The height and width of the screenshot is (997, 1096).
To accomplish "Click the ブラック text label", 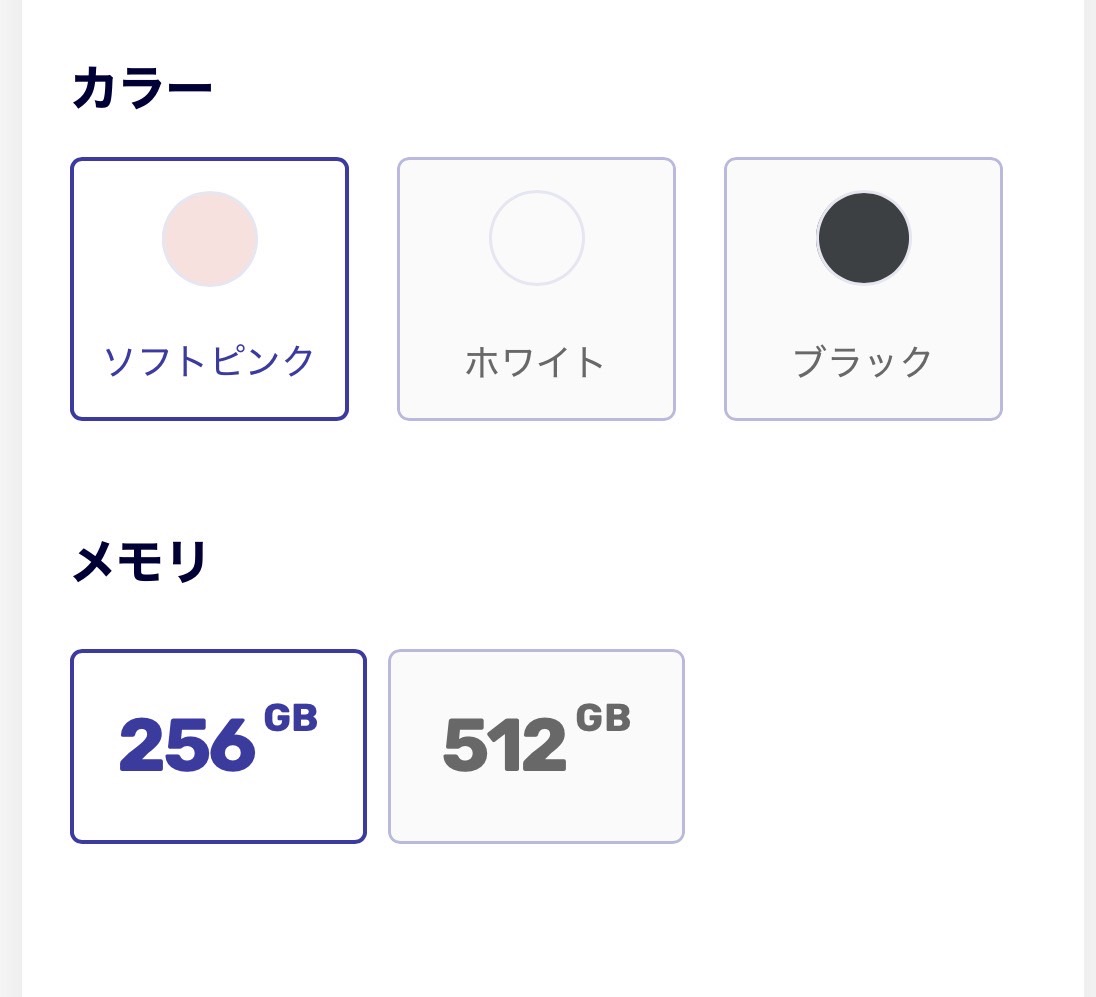I will tap(863, 362).
